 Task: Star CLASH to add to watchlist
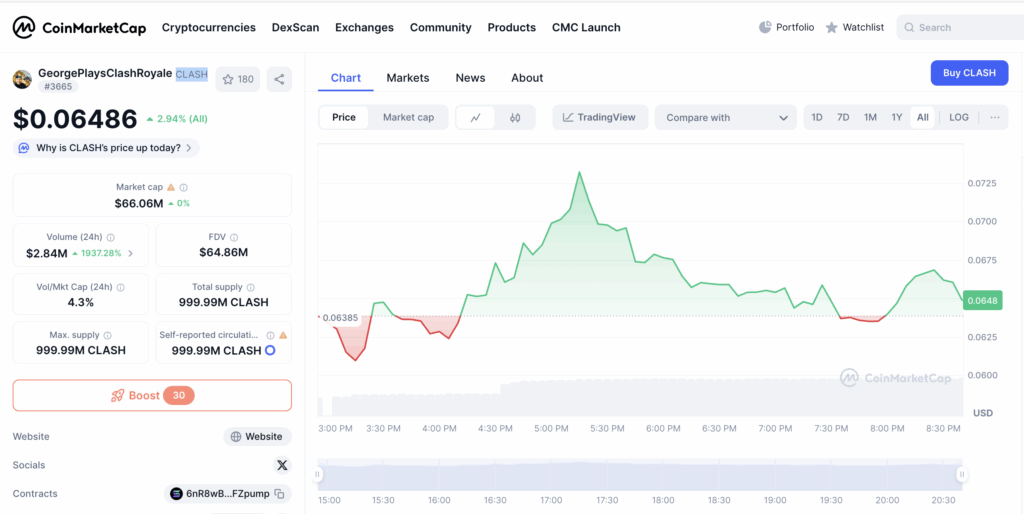tap(238, 79)
